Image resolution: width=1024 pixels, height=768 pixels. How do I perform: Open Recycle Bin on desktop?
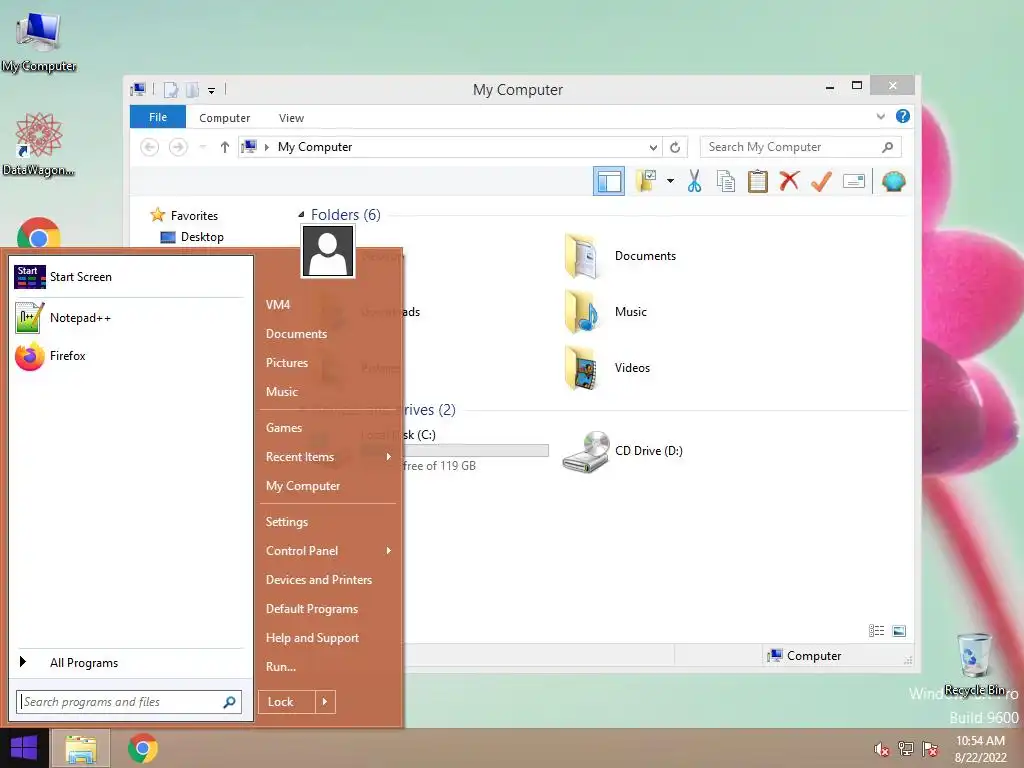974,664
